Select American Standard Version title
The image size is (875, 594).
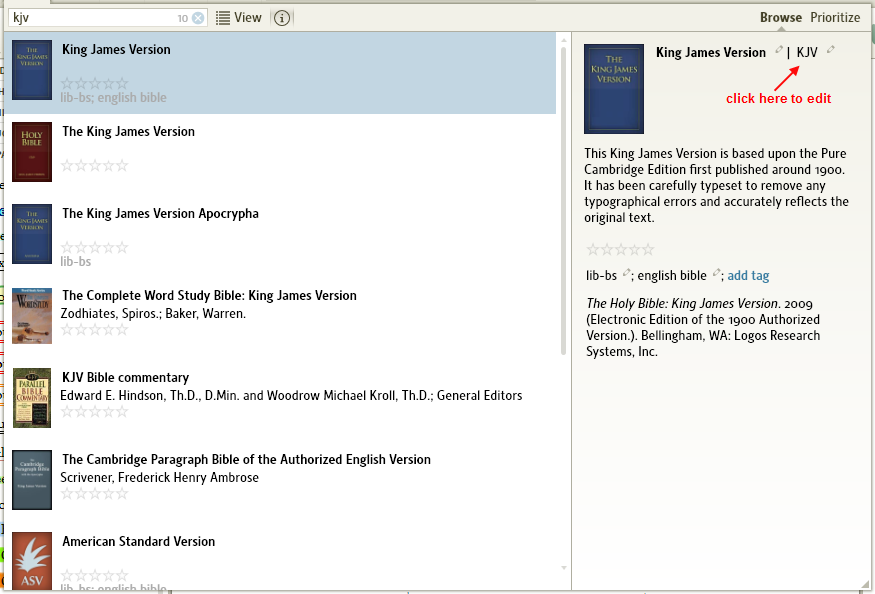pyautogui.click(x=138, y=542)
